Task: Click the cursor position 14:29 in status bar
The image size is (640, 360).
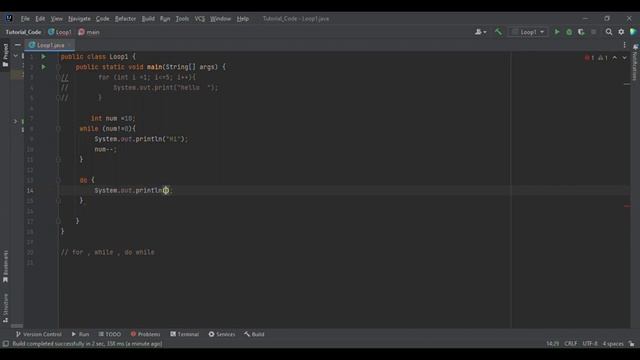Action: (552, 344)
